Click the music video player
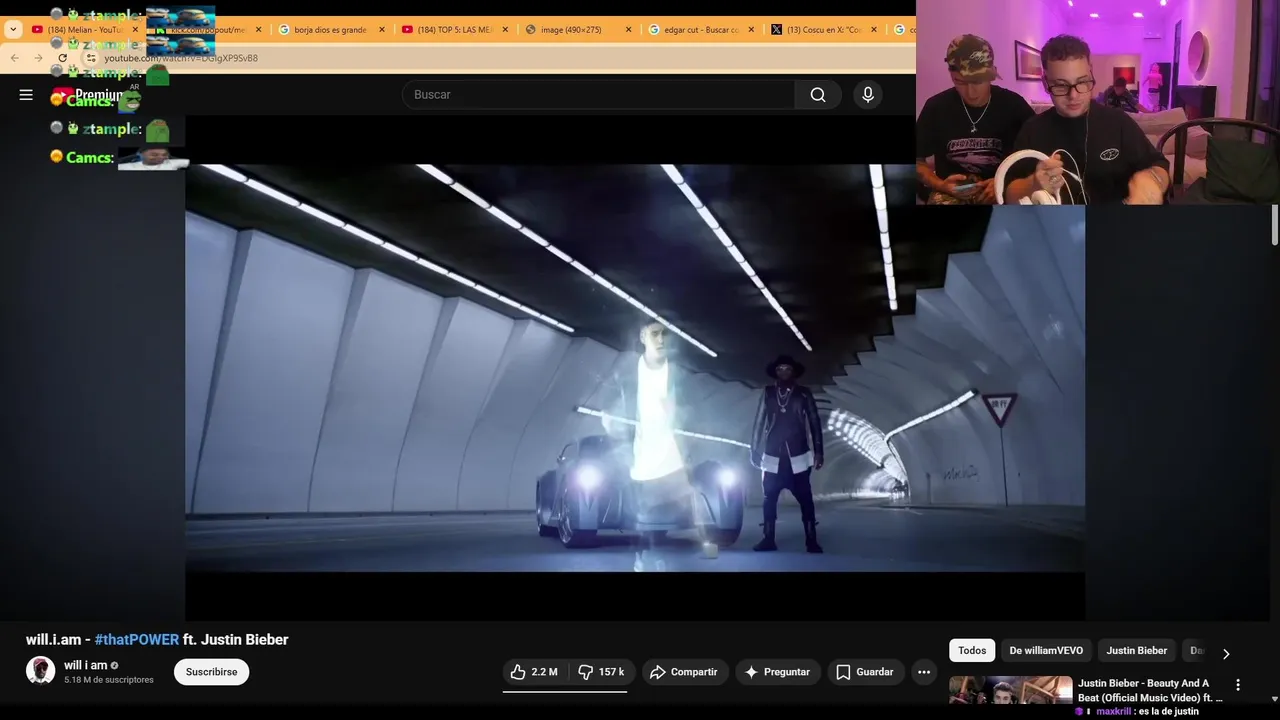 coord(635,368)
